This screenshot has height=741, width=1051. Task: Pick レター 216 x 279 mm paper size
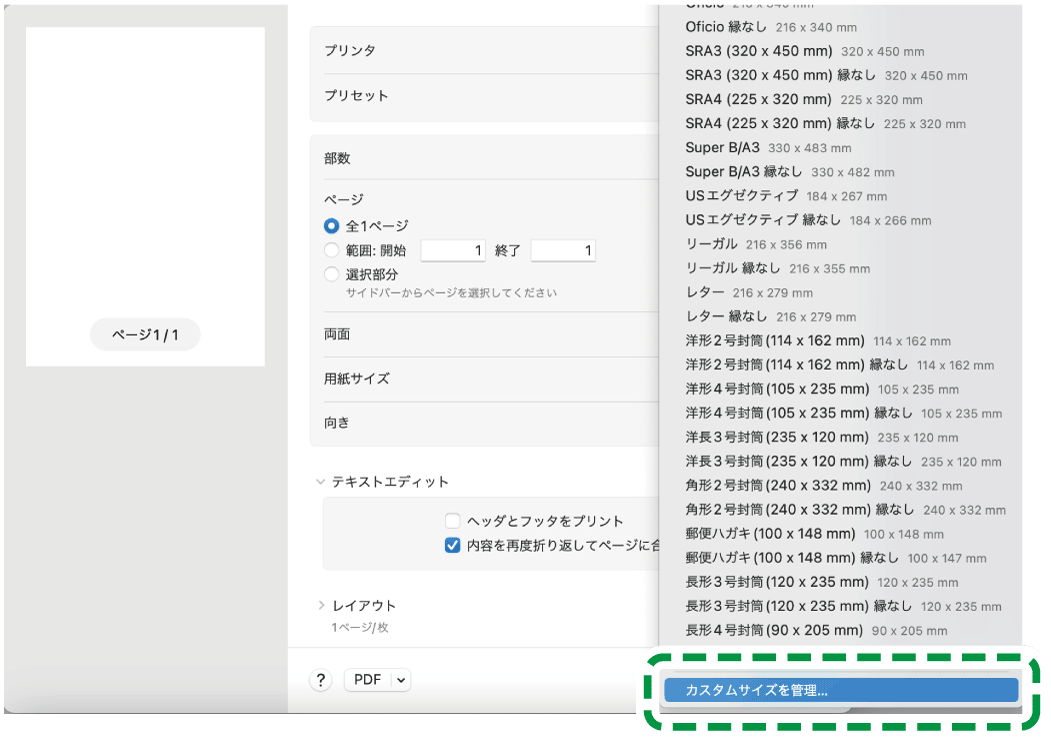coord(748,292)
